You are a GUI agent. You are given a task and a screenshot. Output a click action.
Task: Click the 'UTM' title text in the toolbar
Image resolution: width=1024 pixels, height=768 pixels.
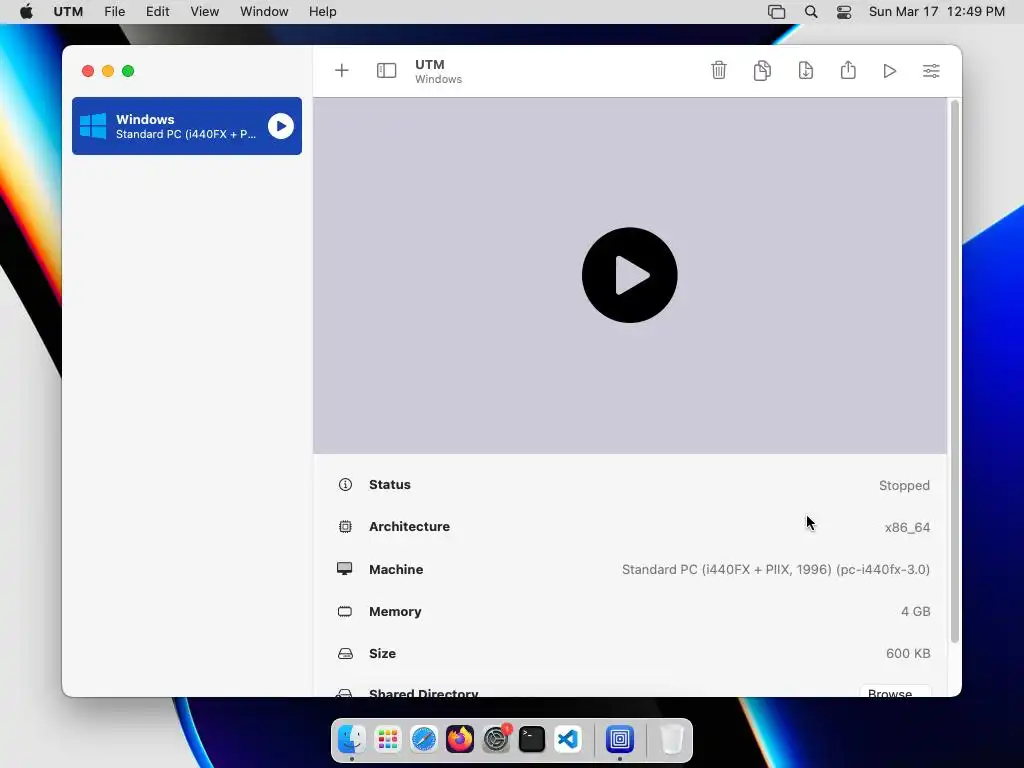(x=430, y=65)
